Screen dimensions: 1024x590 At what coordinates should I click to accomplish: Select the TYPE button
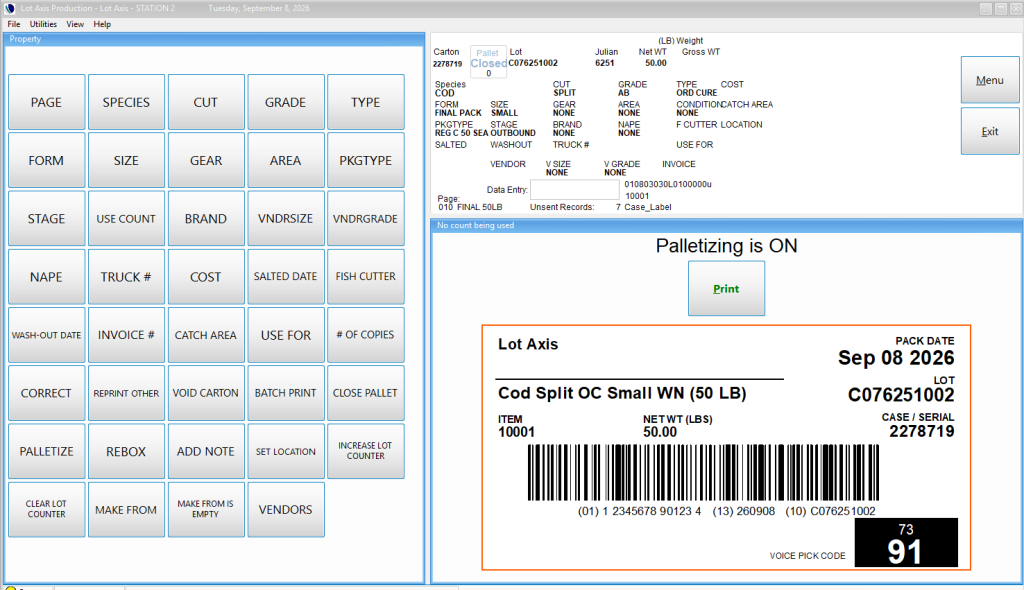tap(366, 102)
